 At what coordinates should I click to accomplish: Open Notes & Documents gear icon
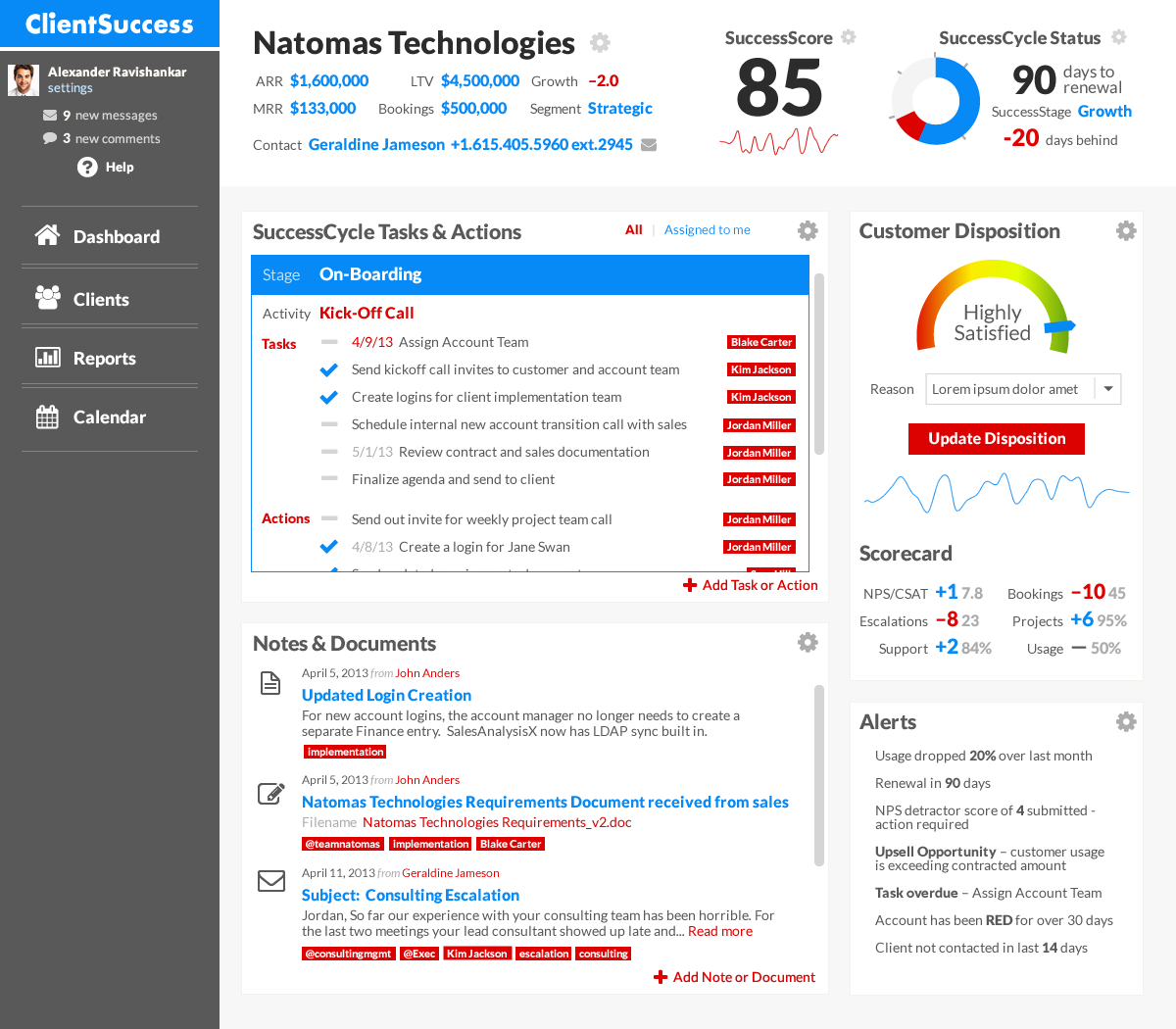(x=808, y=642)
